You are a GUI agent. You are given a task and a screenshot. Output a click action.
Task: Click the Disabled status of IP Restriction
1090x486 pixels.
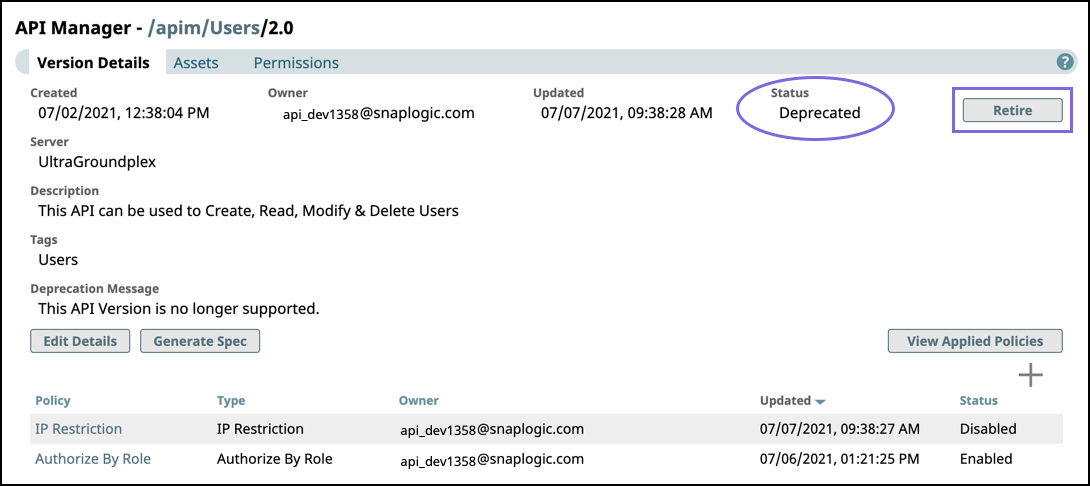tap(988, 429)
